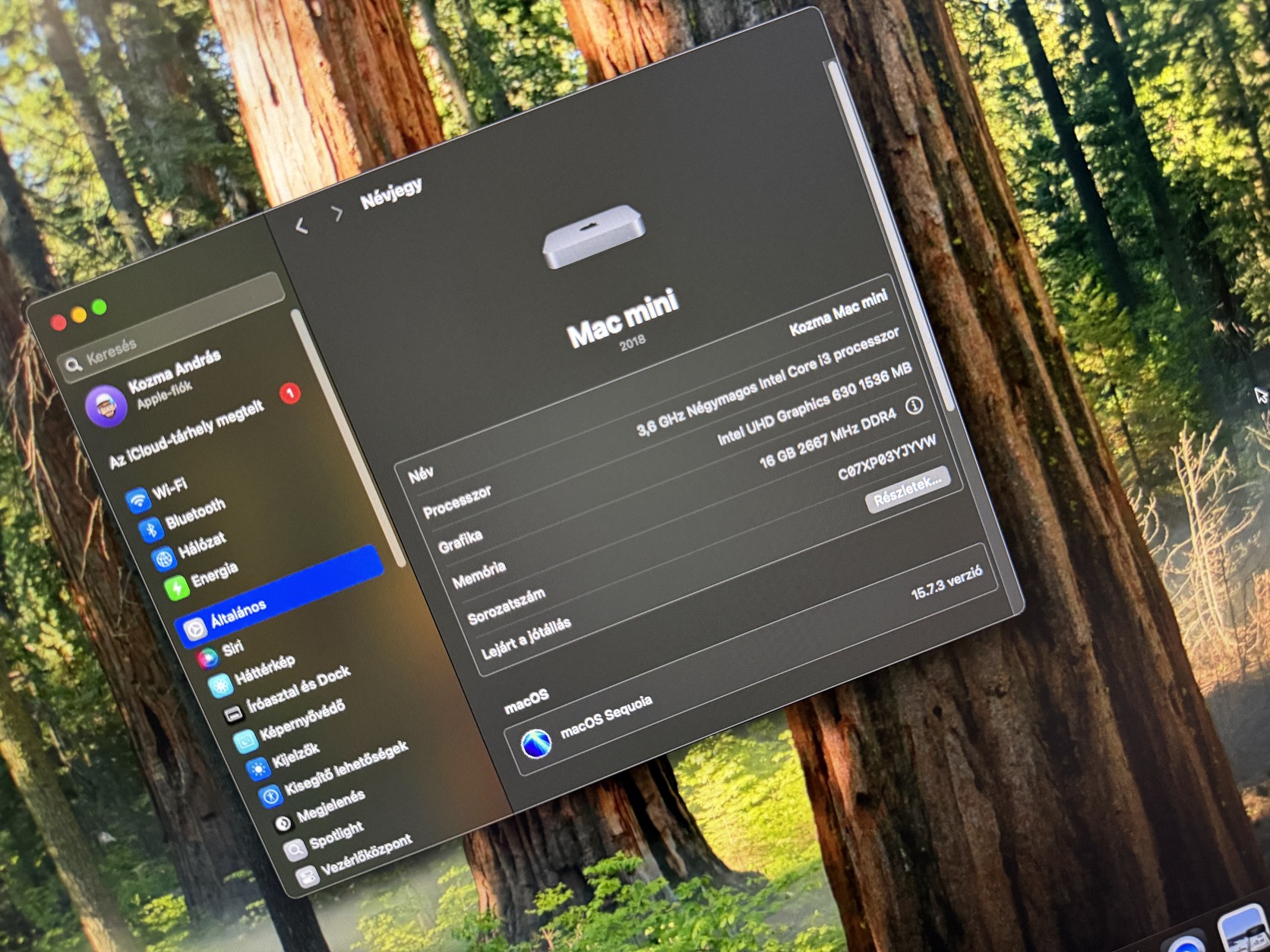Select the Wi-Fi label in sidebar
This screenshot has height=952, width=1270.
(169, 489)
